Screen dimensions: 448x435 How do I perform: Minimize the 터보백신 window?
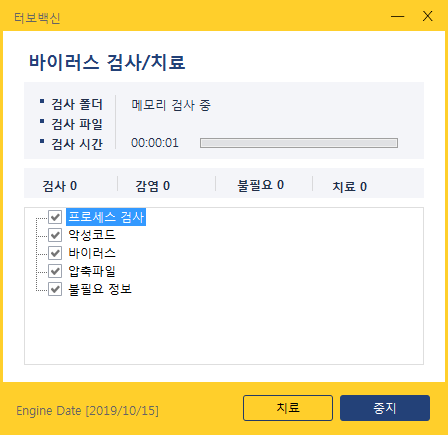coord(398,16)
